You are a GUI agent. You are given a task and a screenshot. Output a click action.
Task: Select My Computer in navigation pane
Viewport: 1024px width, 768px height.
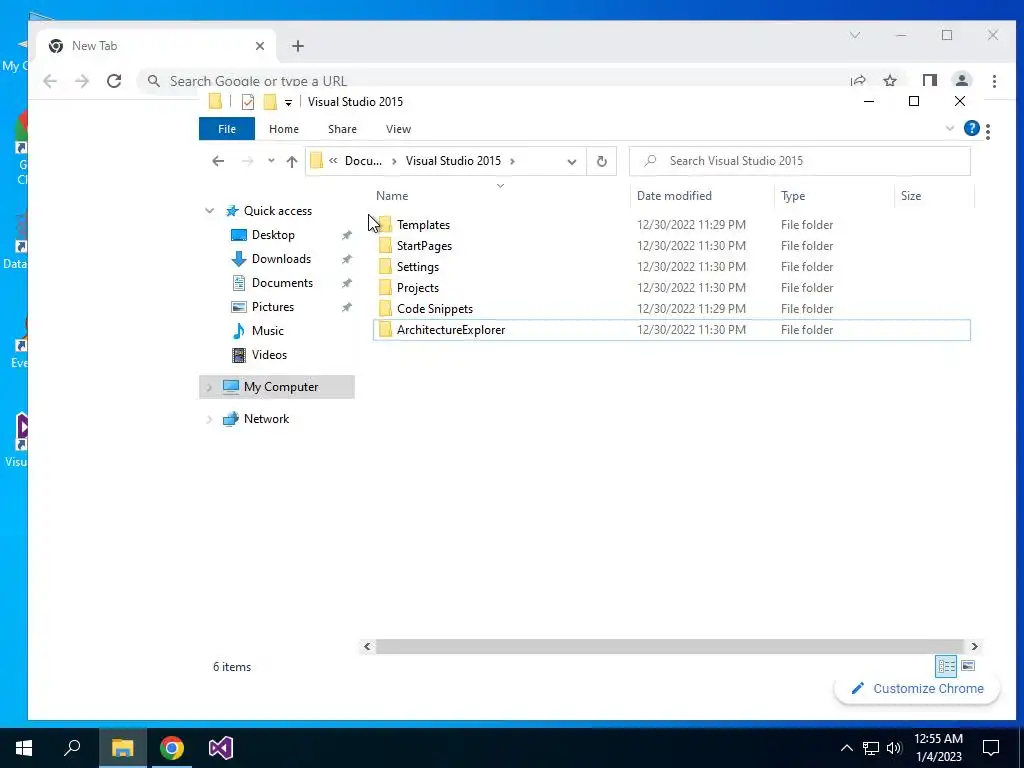281,387
